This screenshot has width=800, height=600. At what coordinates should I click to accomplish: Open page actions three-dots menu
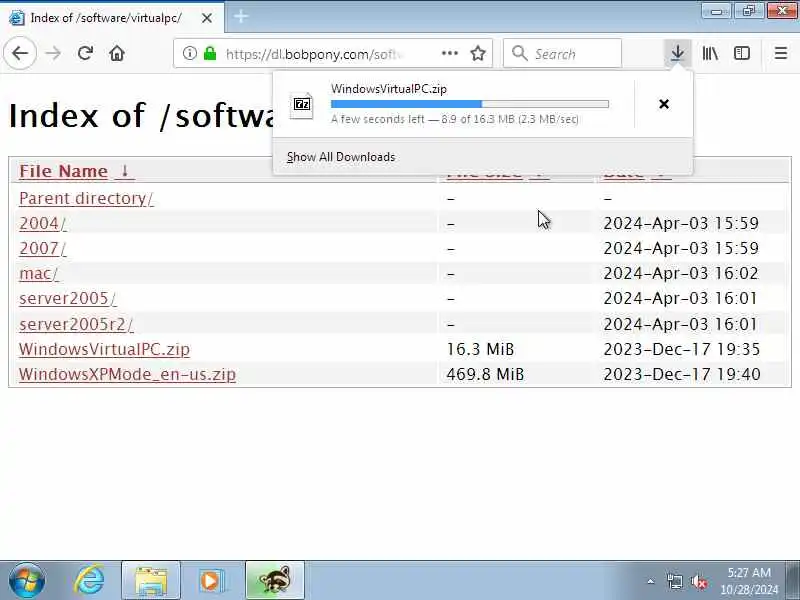pos(449,53)
